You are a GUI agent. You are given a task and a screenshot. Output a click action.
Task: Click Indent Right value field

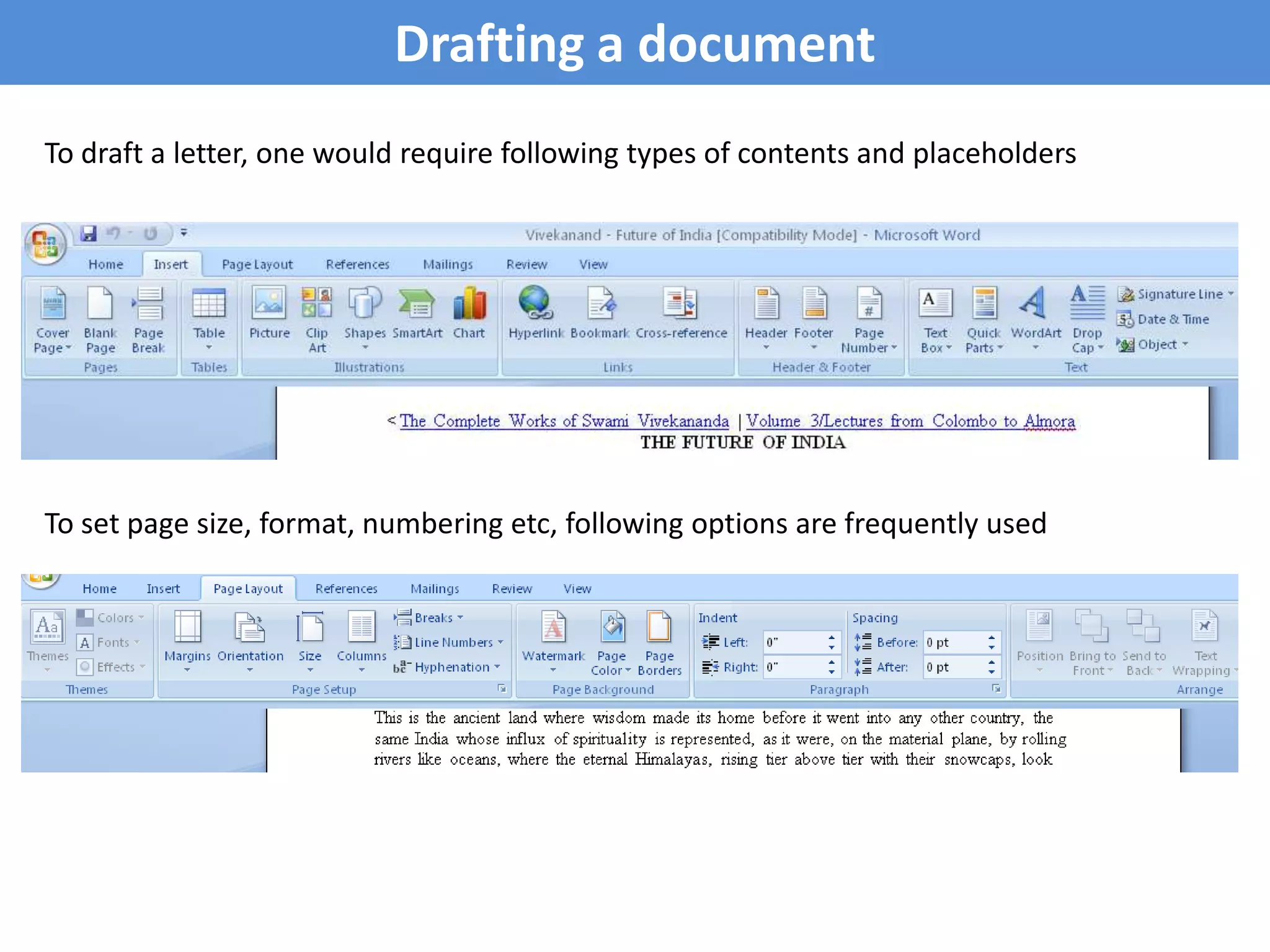click(x=795, y=667)
